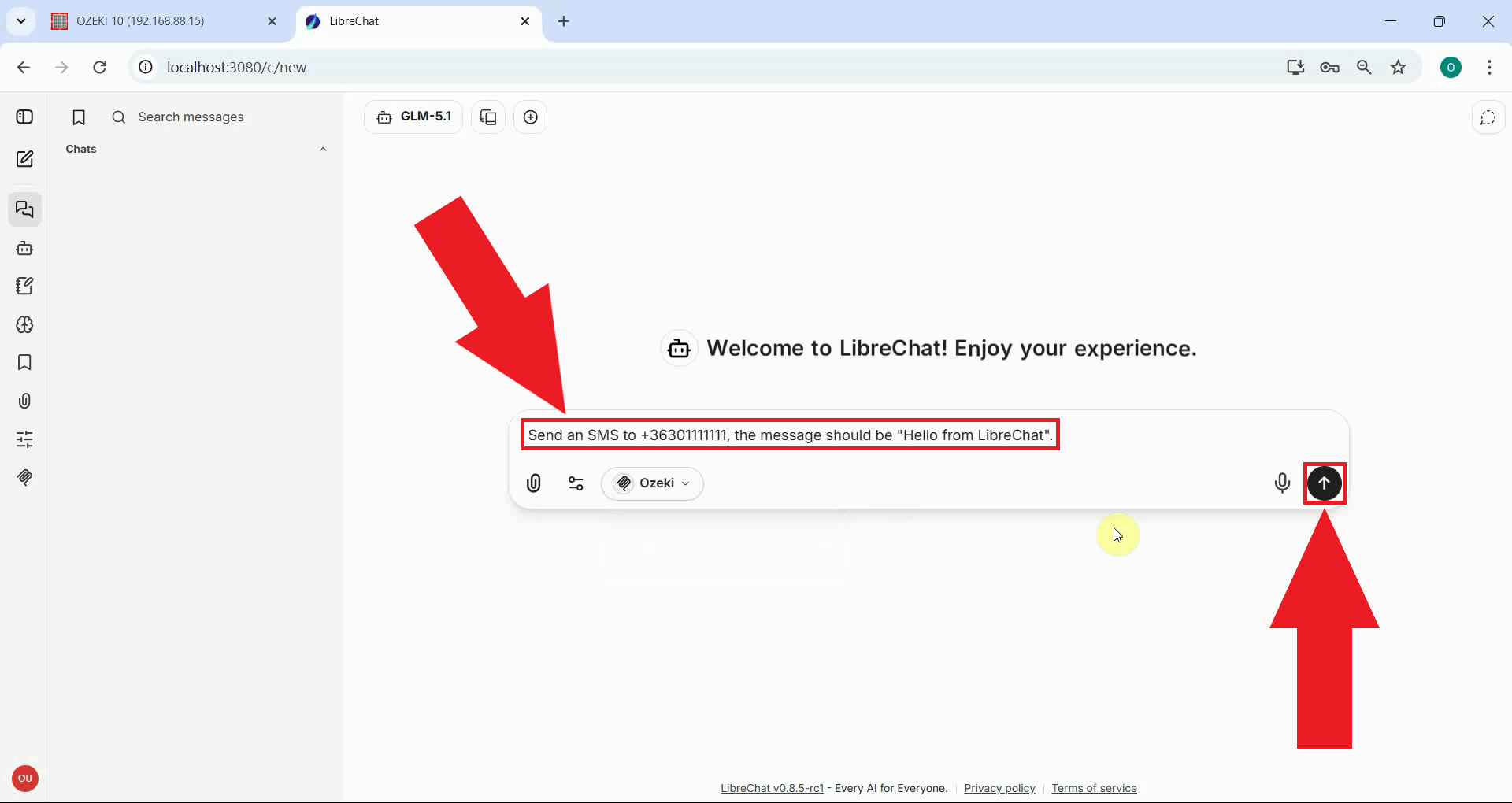Close the OZEKI 10 tab
Screen dimensions: 1512x803
pyautogui.click(x=272, y=21)
